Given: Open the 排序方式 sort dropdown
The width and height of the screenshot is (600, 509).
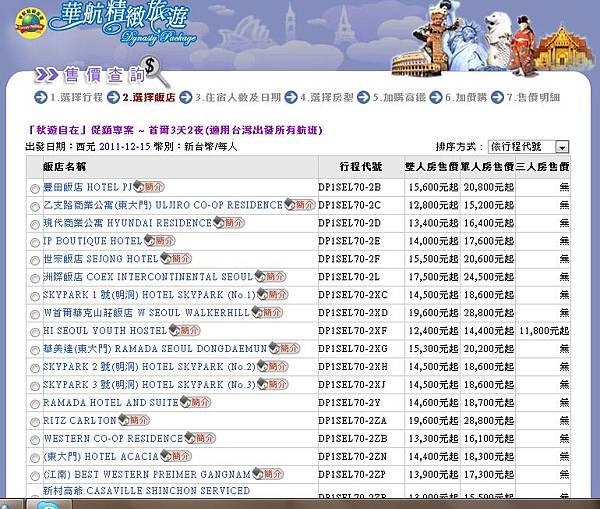Looking at the screenshot, I should 528,147.
